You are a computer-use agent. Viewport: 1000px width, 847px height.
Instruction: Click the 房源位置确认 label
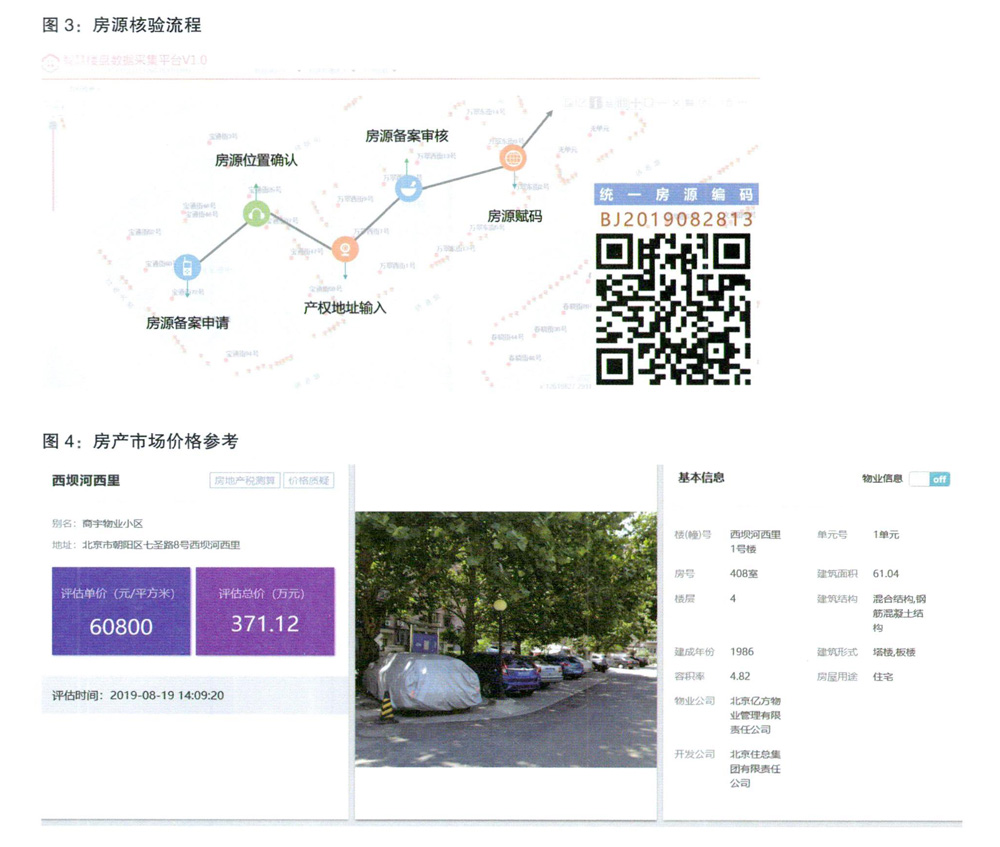256,160
